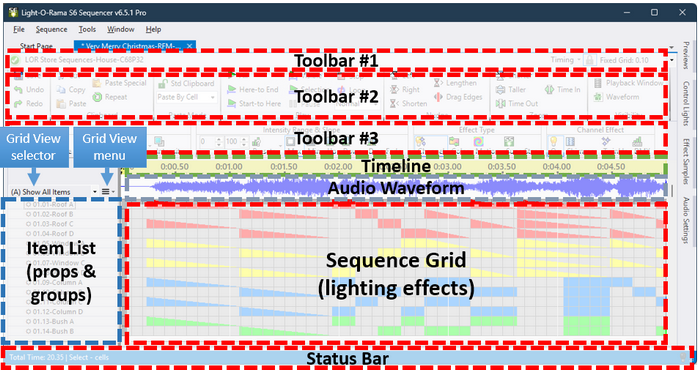Open the tab list dropdown arrow
Screen dimensions: 698x370
pyautogui.click(x=671, y=47)
